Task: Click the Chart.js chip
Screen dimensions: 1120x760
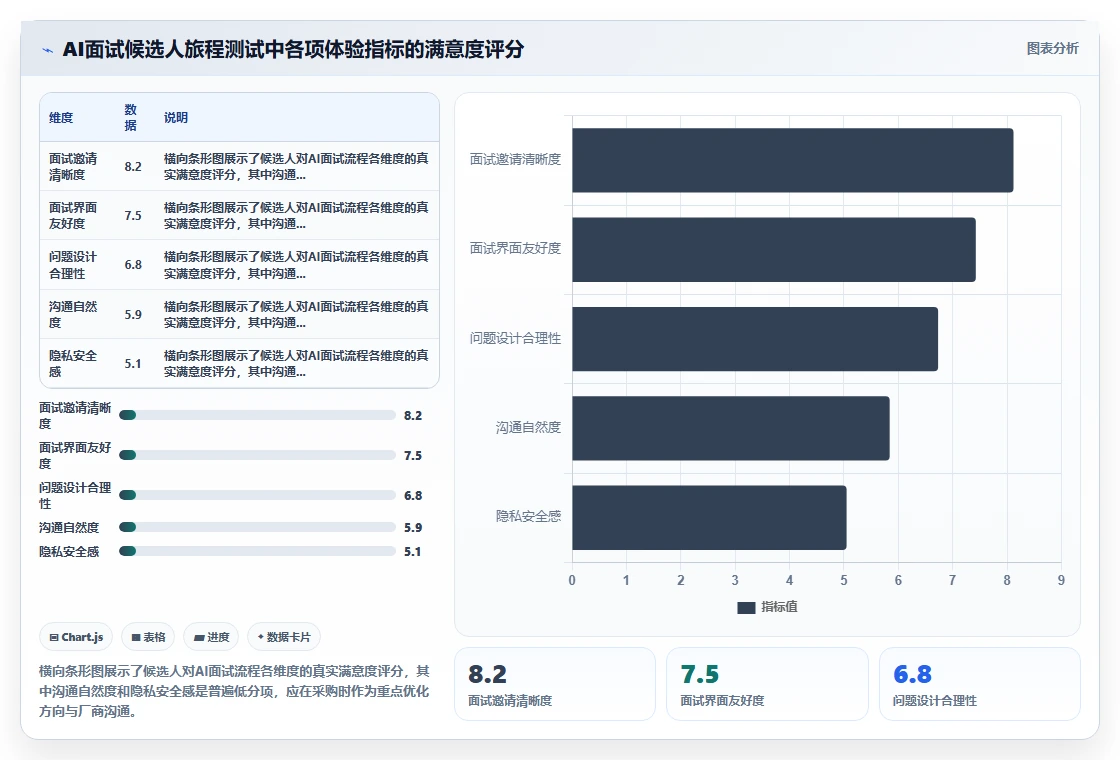Action: pyautogui.click(x=76, y=637)
